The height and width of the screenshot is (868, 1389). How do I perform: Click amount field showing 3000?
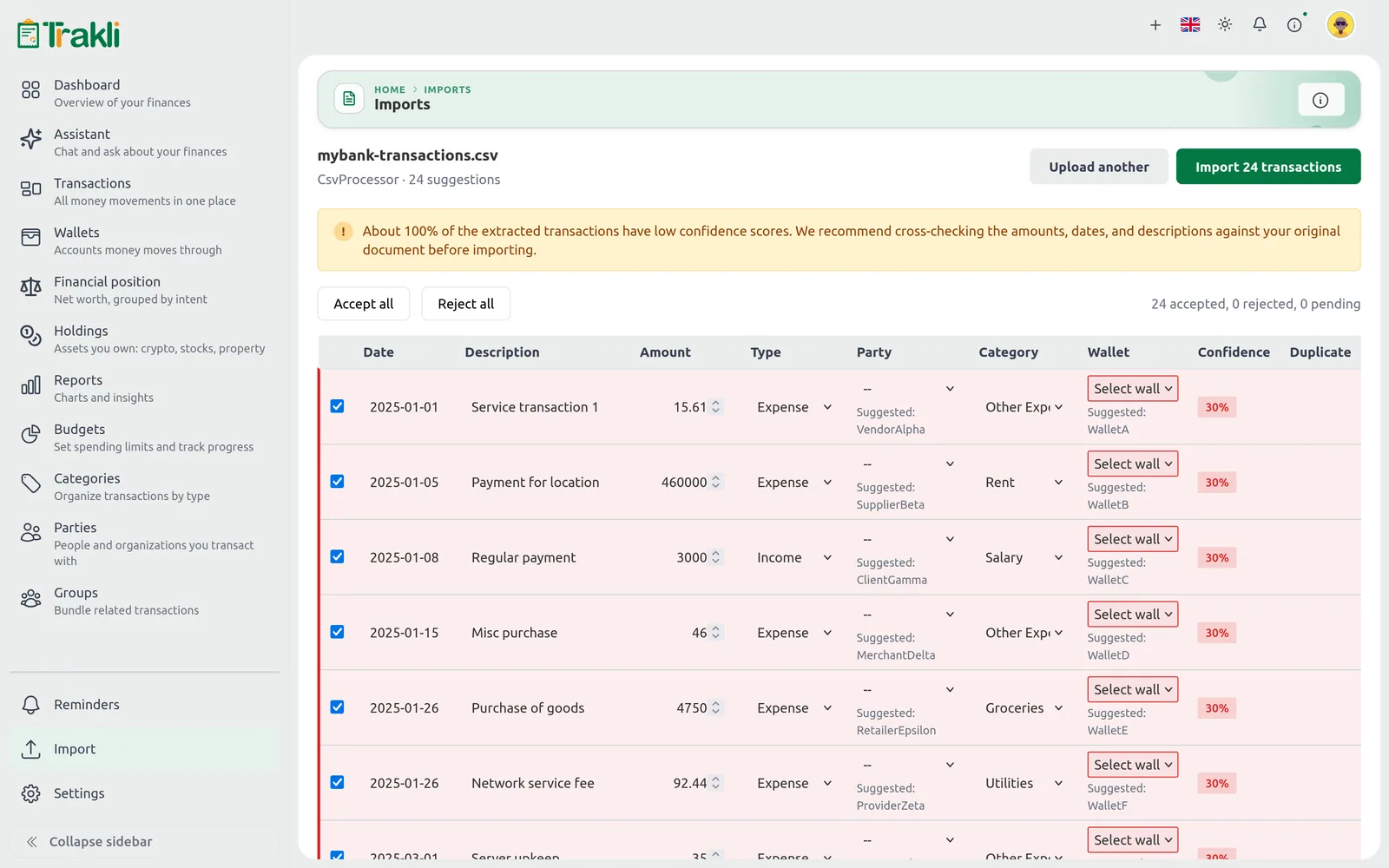(681, 557)
